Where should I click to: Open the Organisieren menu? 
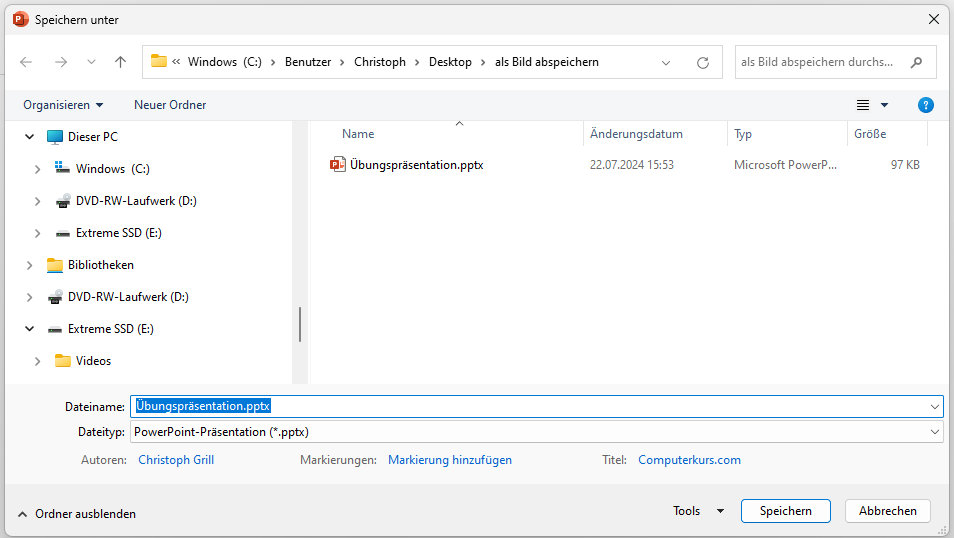pos(63,105)
